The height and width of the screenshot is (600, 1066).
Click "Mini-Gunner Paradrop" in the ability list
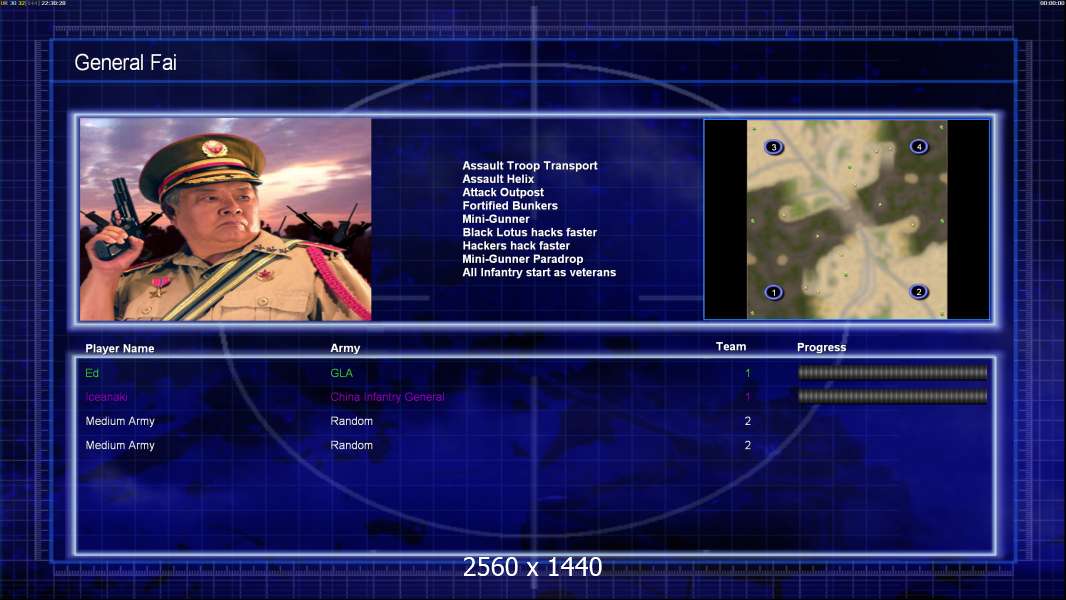523,259
